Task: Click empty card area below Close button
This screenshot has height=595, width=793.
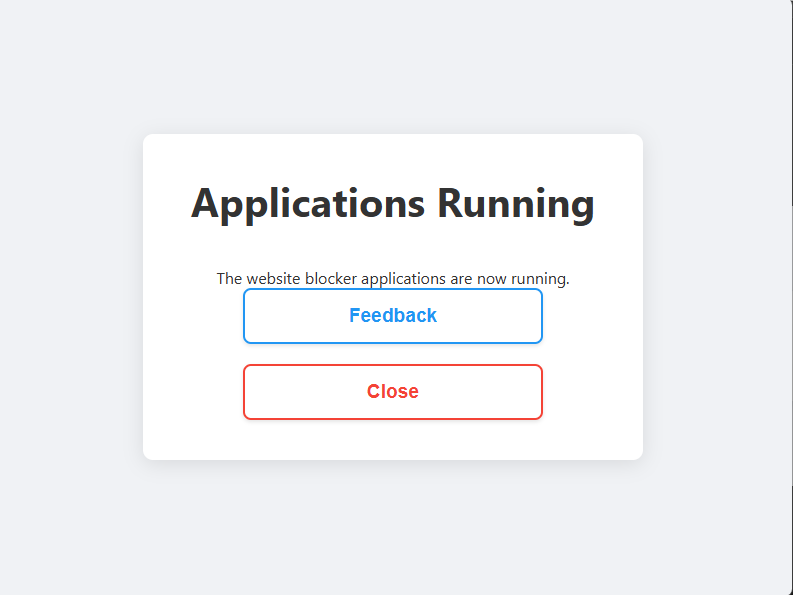Action: (x=393, y=440)
